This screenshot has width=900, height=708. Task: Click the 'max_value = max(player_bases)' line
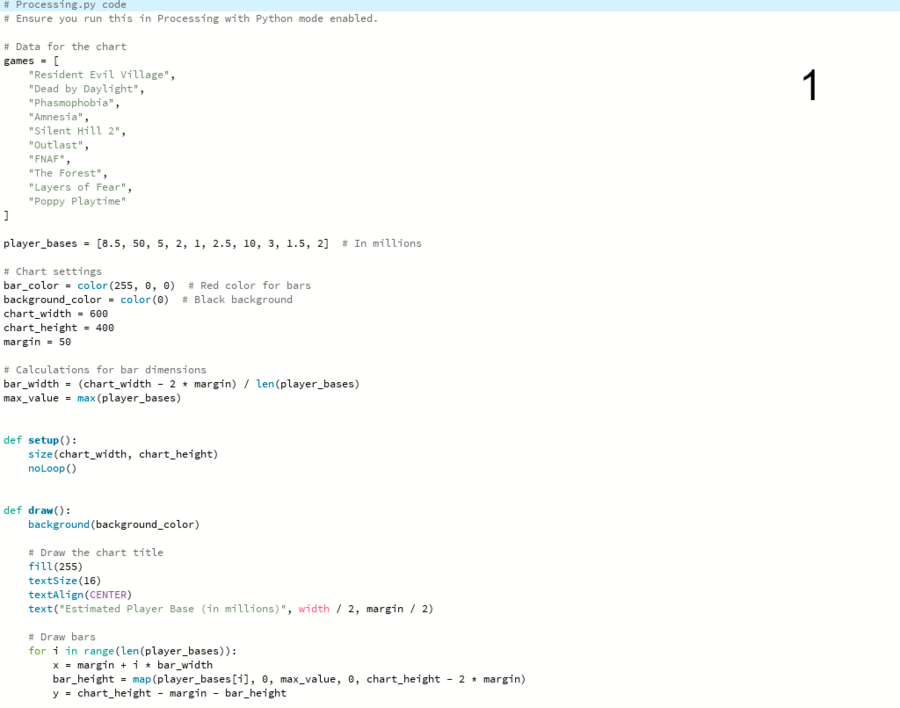coord(92,398)
